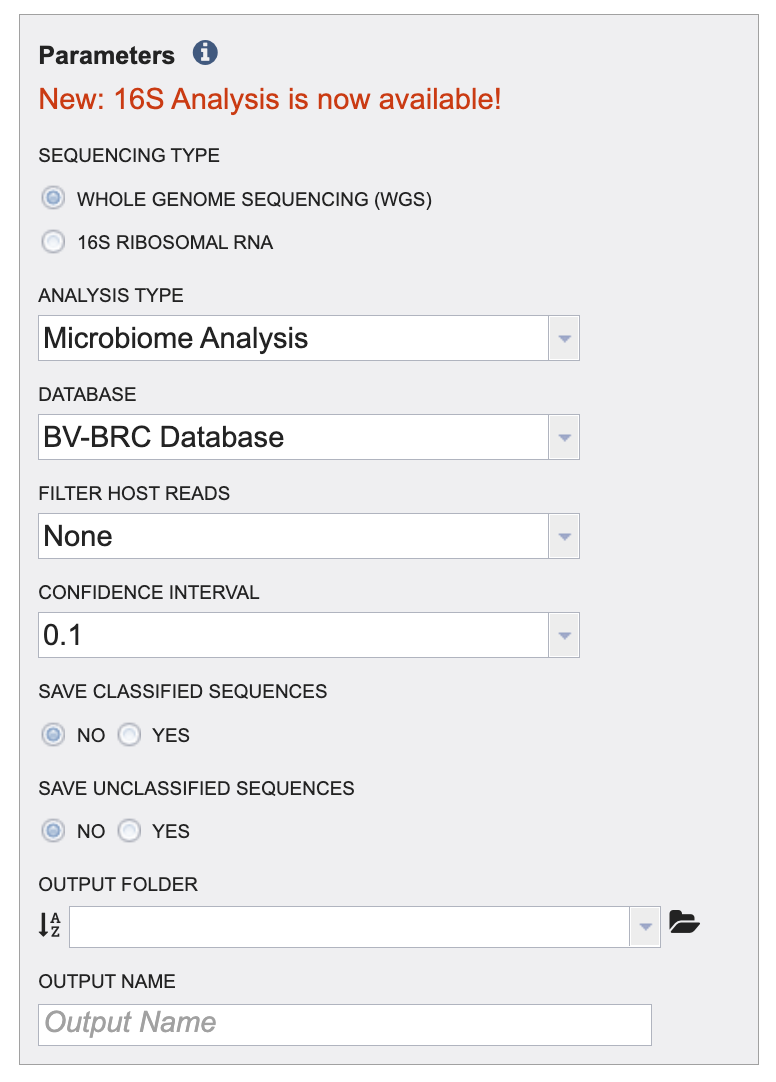This screenshot has height=1082, width=776.
Task: Click the CONFIDENCE INTERVAL label
Action: pyautogui.click(x=149, y=592)
